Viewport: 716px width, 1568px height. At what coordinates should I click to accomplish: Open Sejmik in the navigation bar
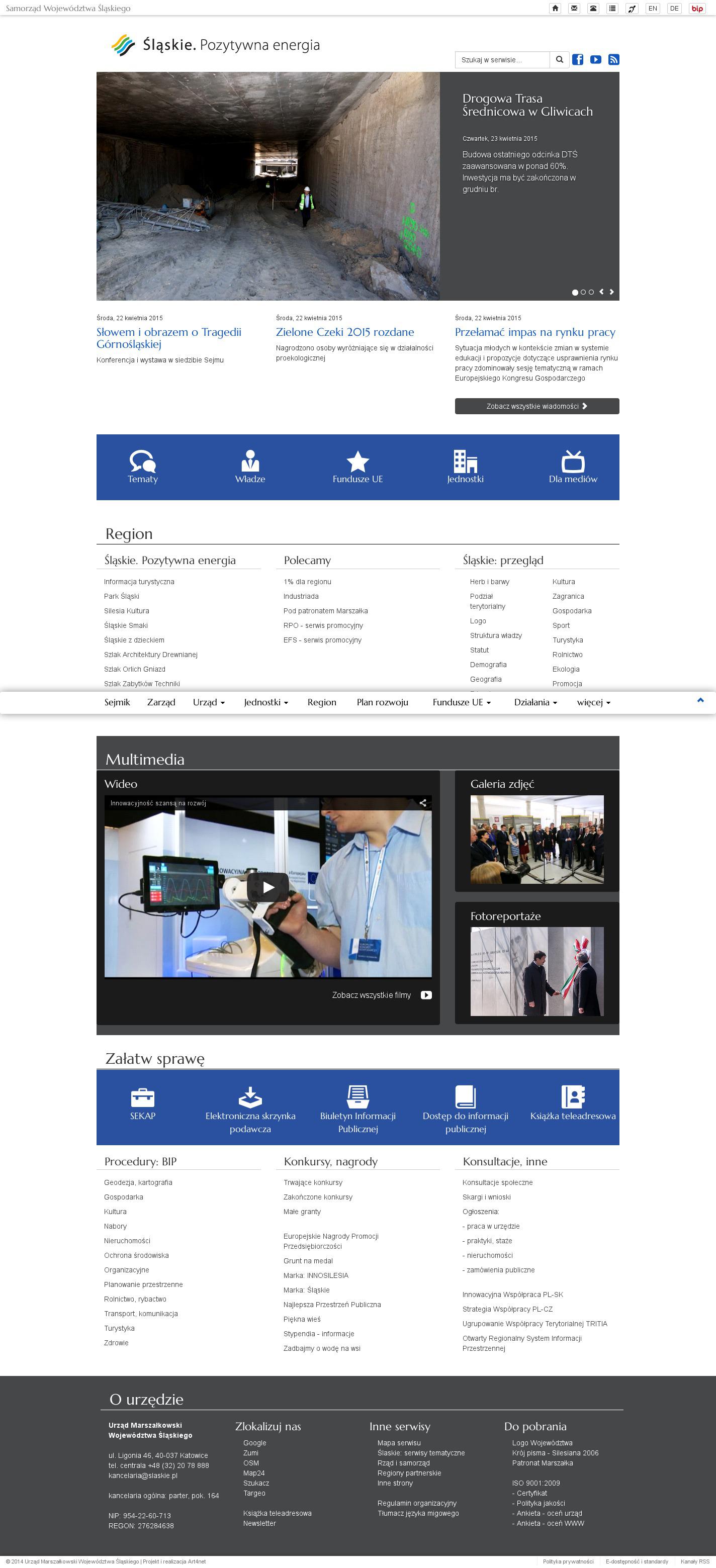pyautogui.click(x=117, y=702)
